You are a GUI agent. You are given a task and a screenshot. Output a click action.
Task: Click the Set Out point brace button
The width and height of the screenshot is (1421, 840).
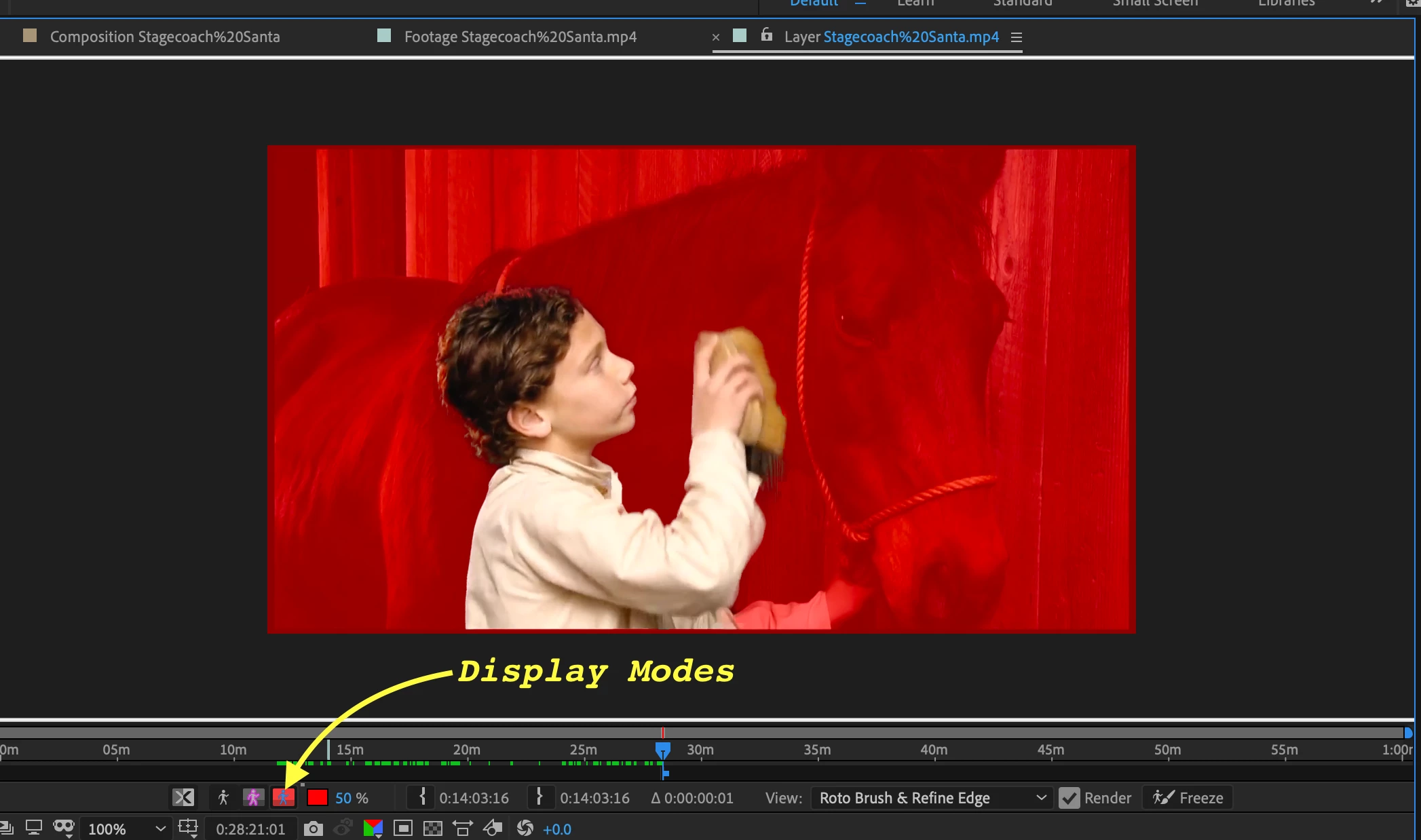(x=539, y=797)
